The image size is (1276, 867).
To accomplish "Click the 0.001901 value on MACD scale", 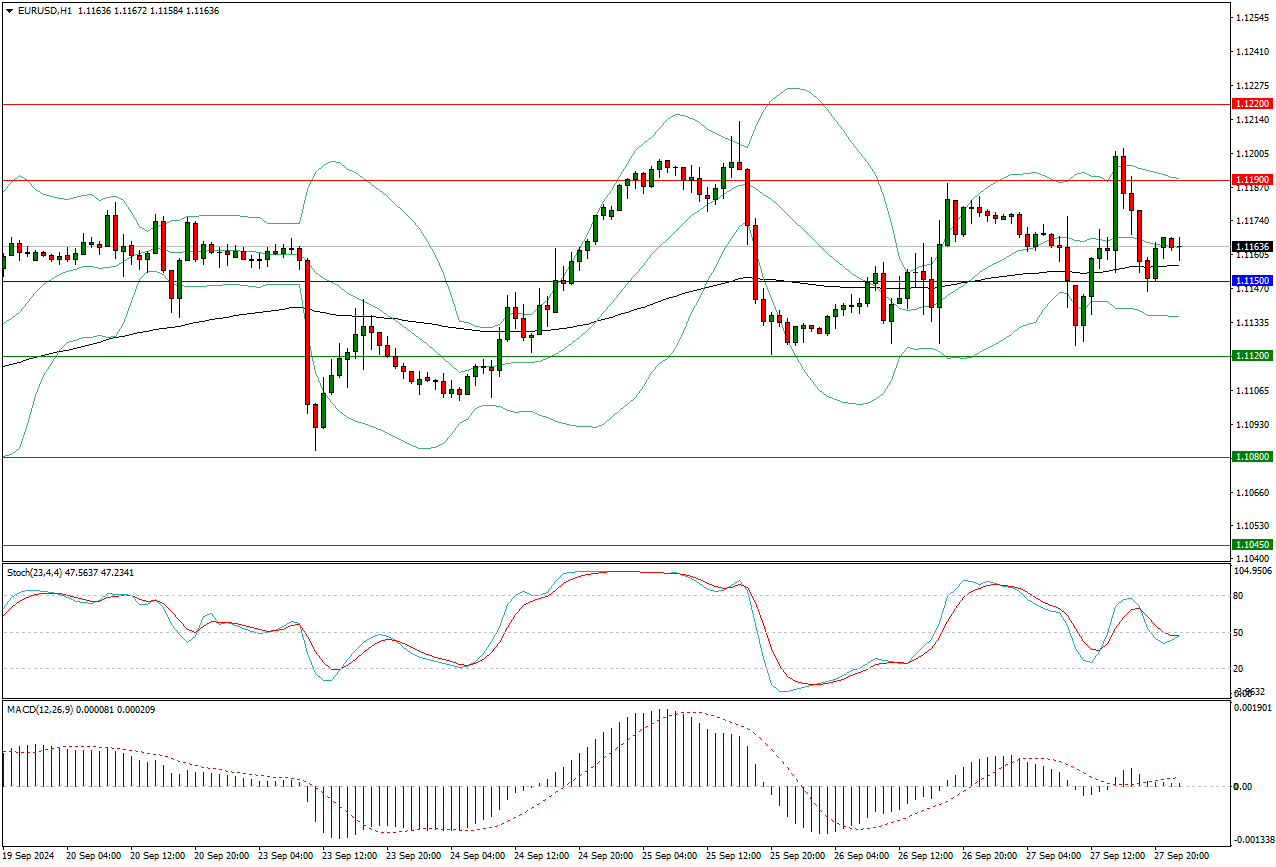I will (1252, 709).
